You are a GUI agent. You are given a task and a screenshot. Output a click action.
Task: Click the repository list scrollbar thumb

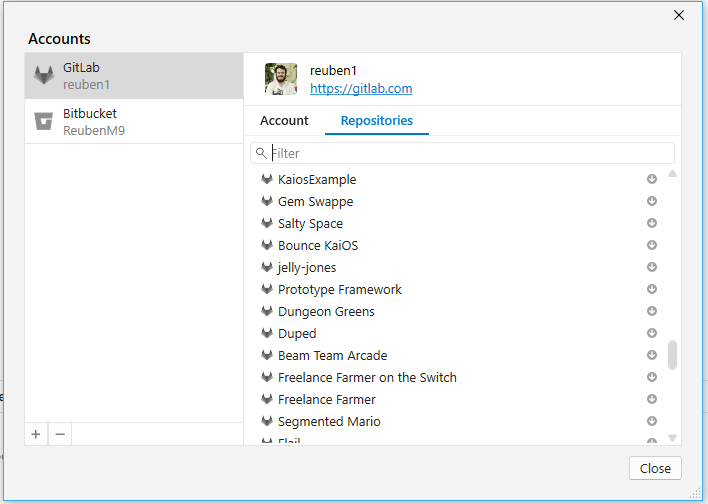pyautogui.click(x=672, y=355)
